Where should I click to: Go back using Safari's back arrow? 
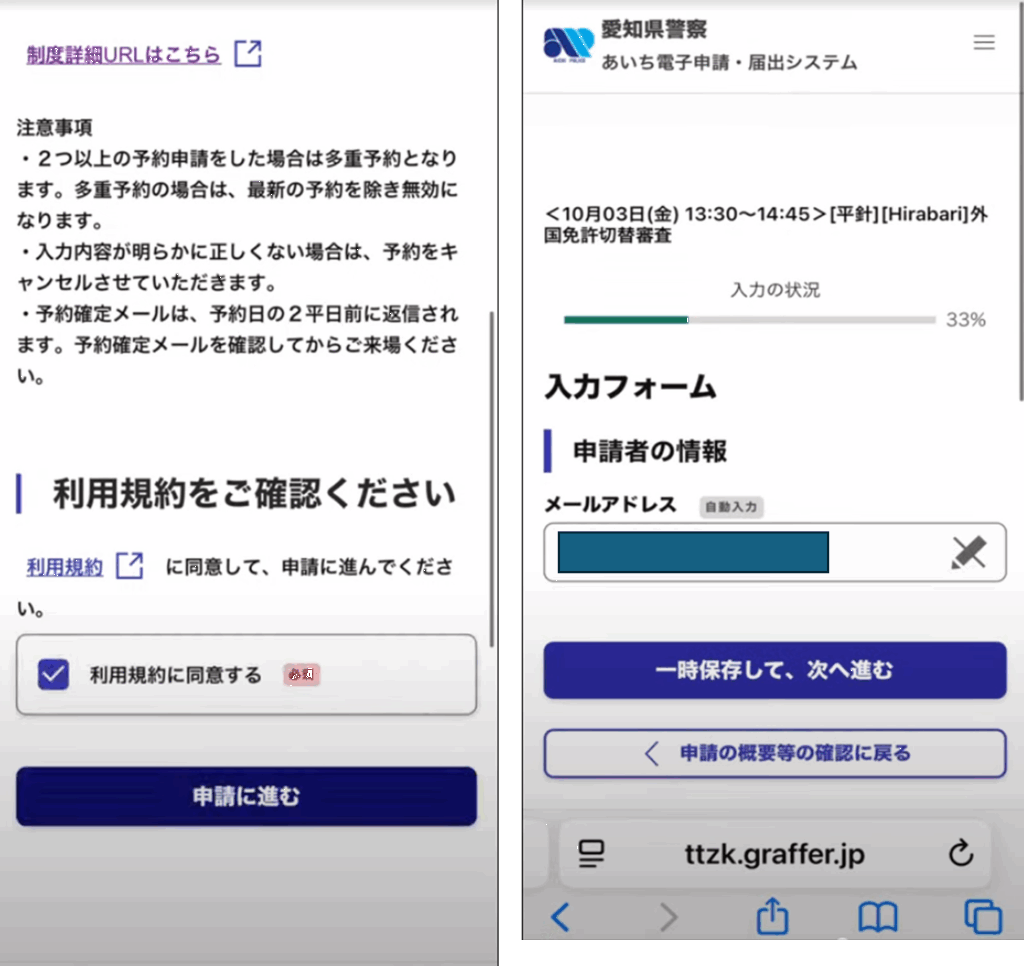[561, 916]
